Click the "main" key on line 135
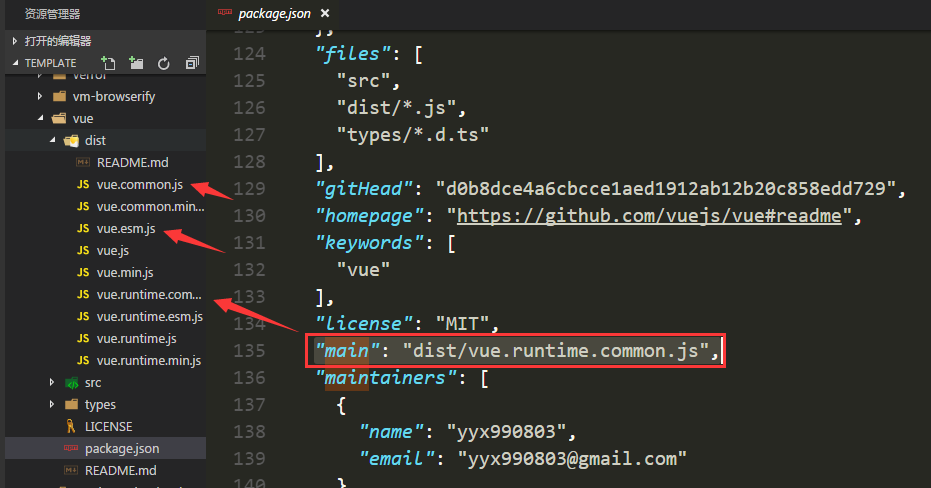The height and width of the screenshot is (488, 931). [347, 351]
